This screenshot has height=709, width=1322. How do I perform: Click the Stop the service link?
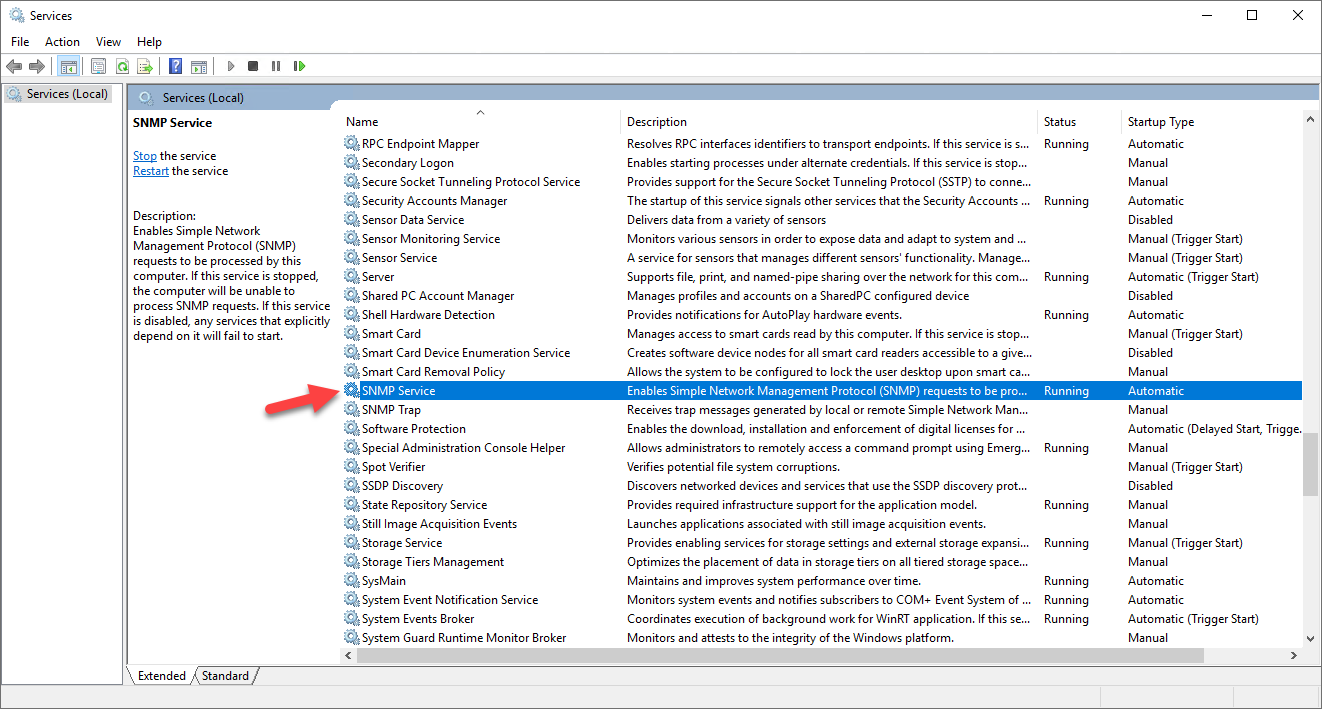pos(145,155)
